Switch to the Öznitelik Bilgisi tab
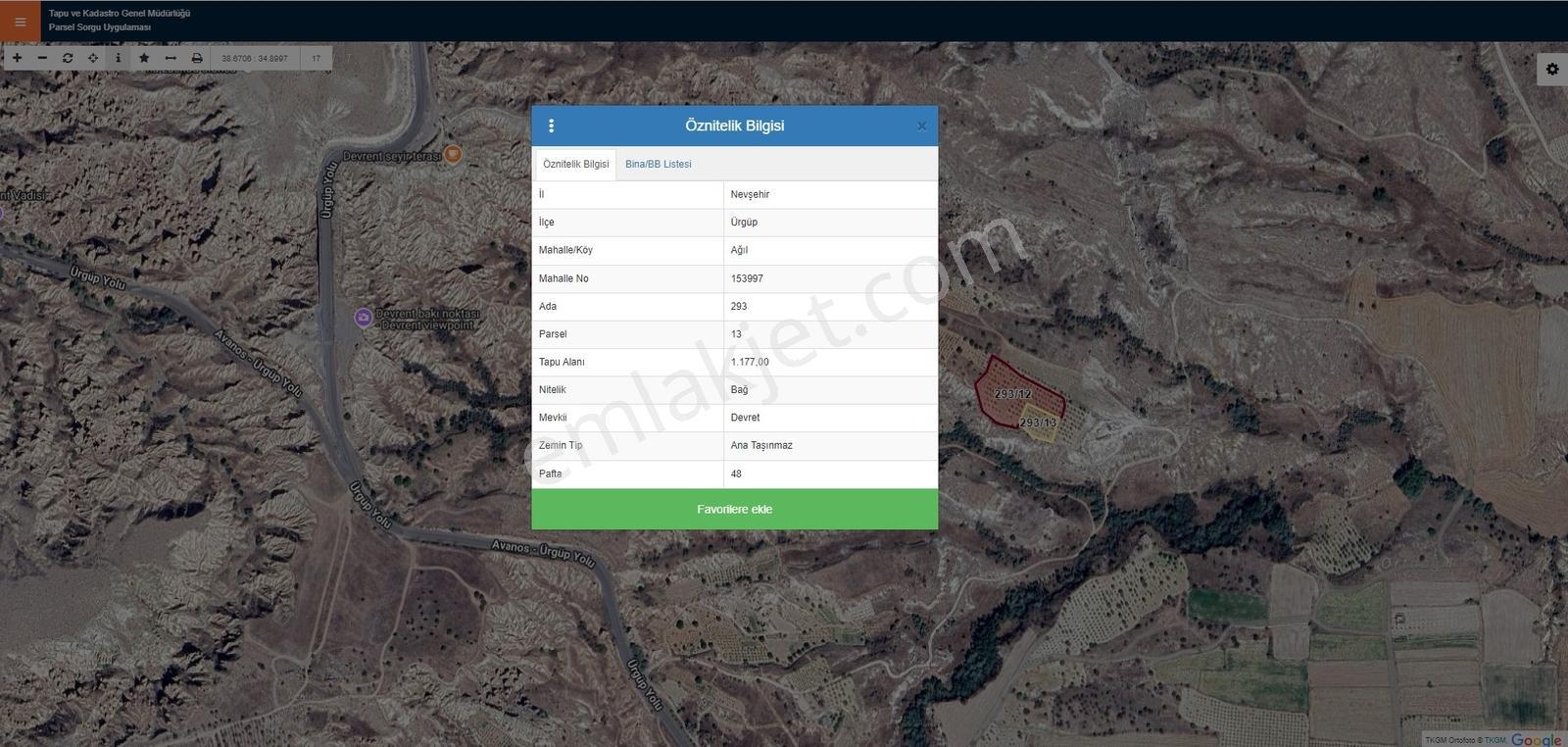The height and width of the screenshot is (747, 1568). click(576, 164)
